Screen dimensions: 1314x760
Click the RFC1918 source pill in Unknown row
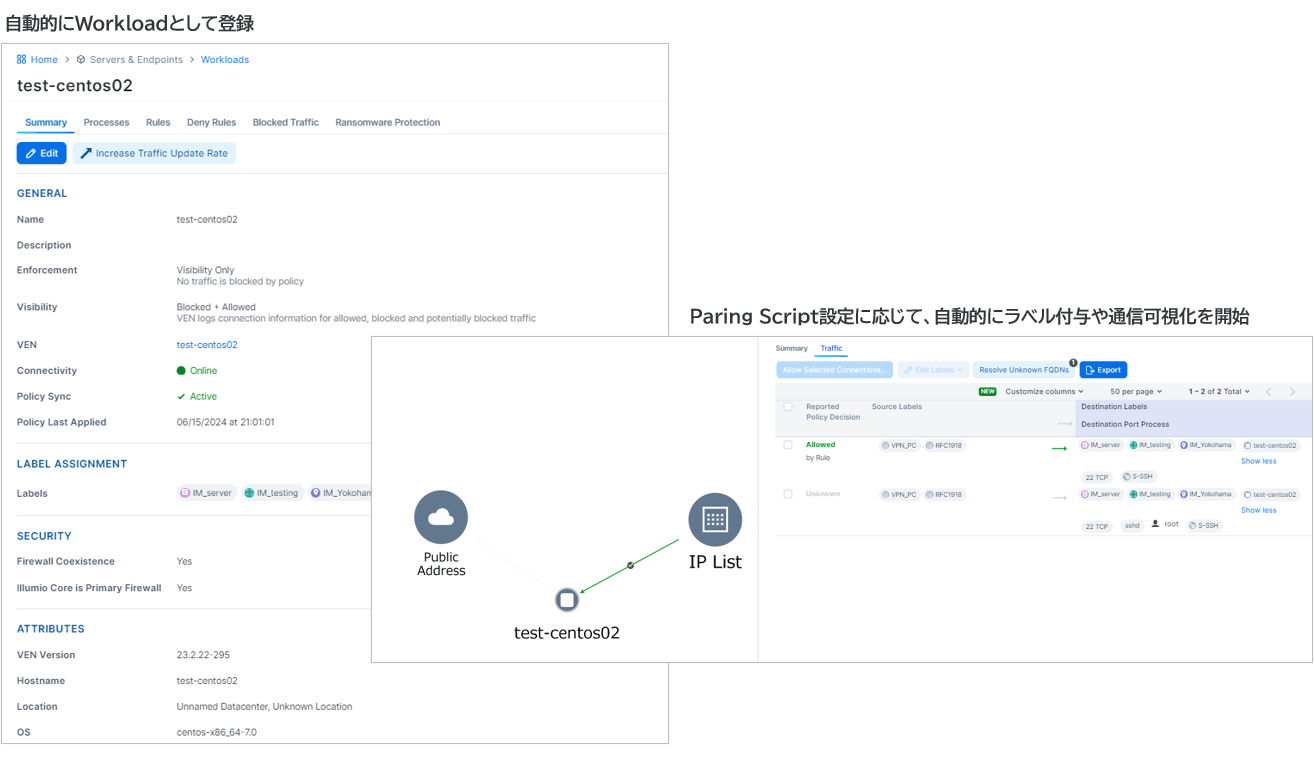point(944,495)
